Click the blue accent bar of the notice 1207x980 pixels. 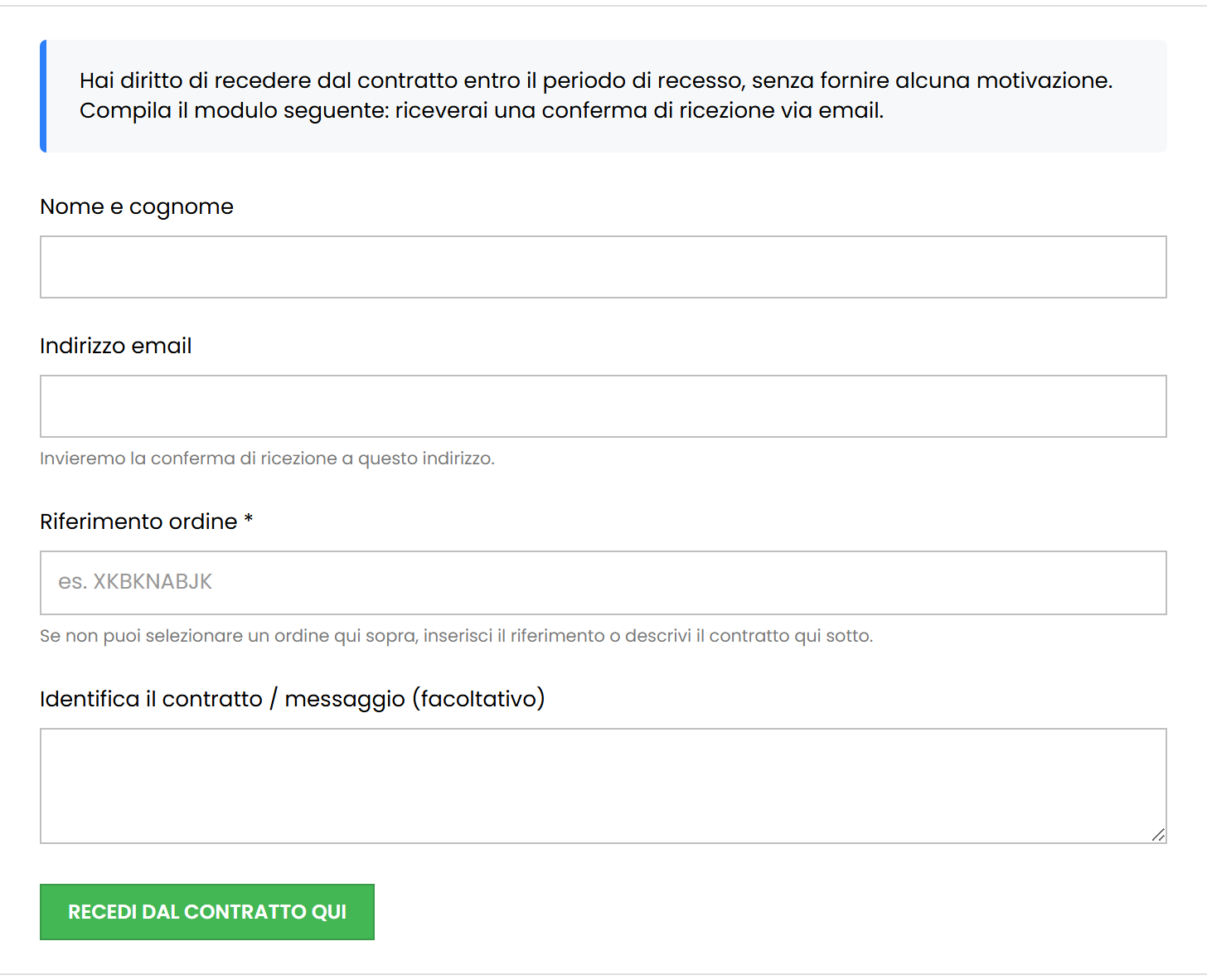(43, 96)
